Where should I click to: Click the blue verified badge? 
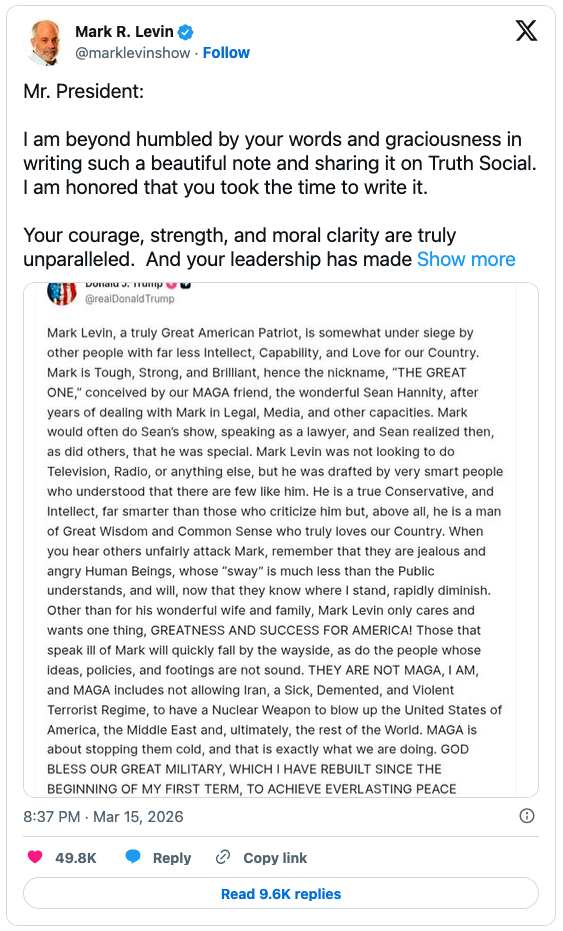pos(186,32)
